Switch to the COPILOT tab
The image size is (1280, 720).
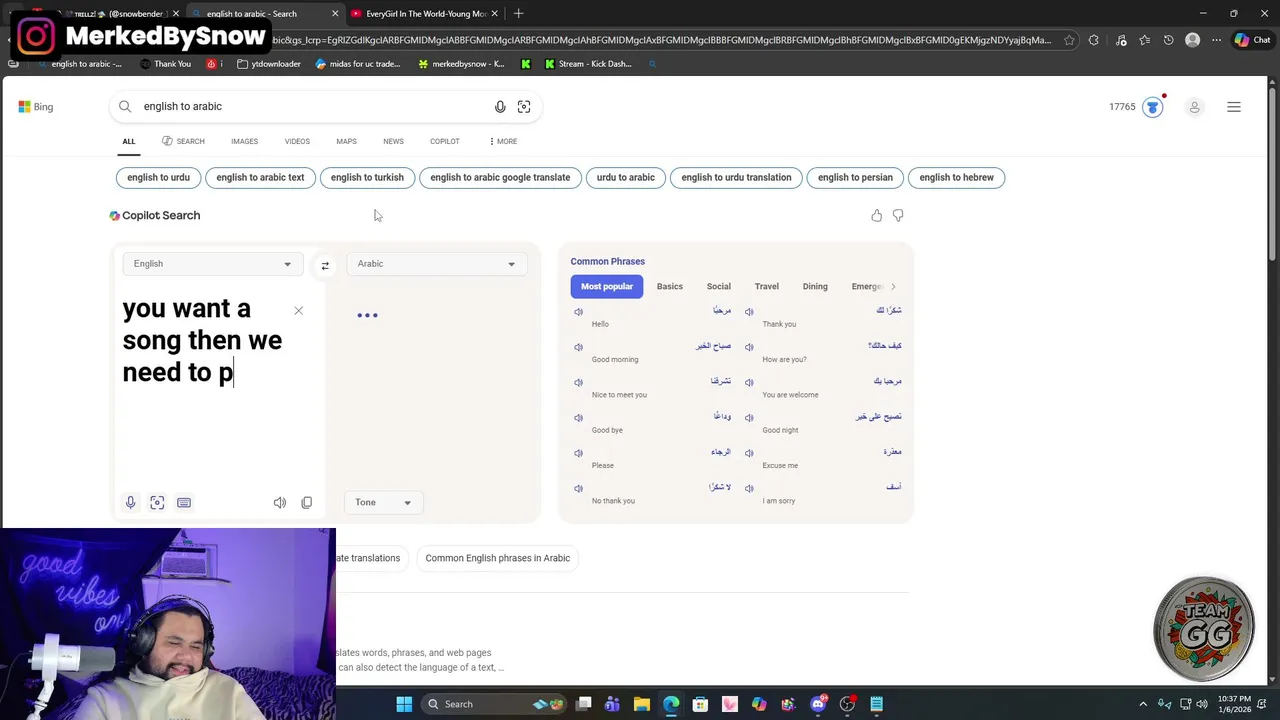[x=445, y=141]
